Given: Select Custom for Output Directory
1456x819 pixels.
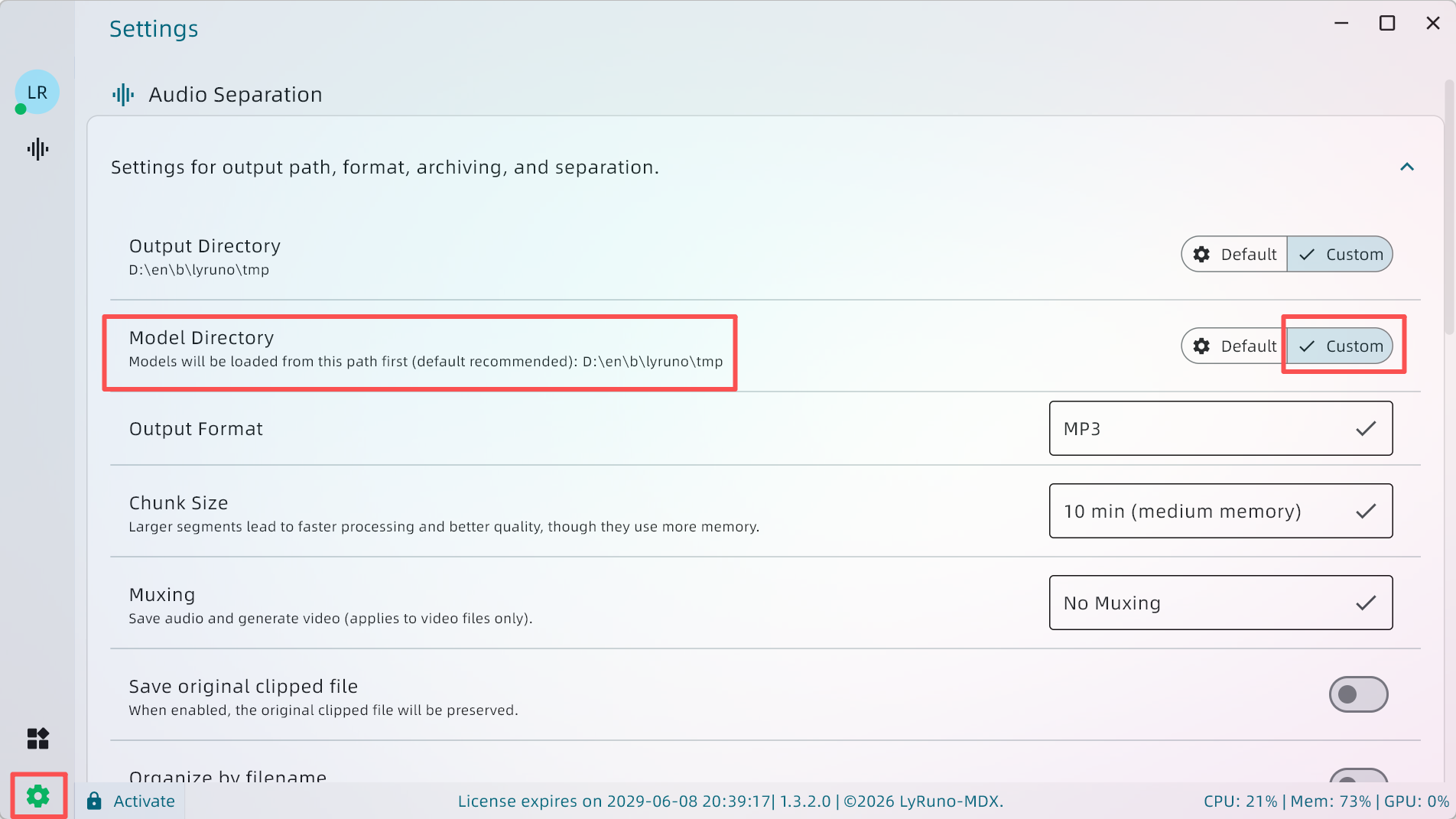Looking at the screenshot, I should click(x=1340, y=255).
